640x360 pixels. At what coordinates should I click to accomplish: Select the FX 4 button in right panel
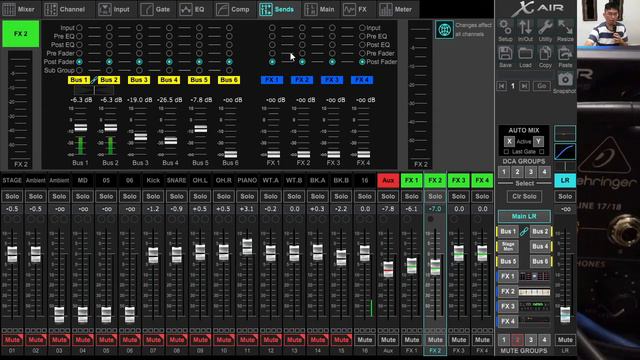508,321
